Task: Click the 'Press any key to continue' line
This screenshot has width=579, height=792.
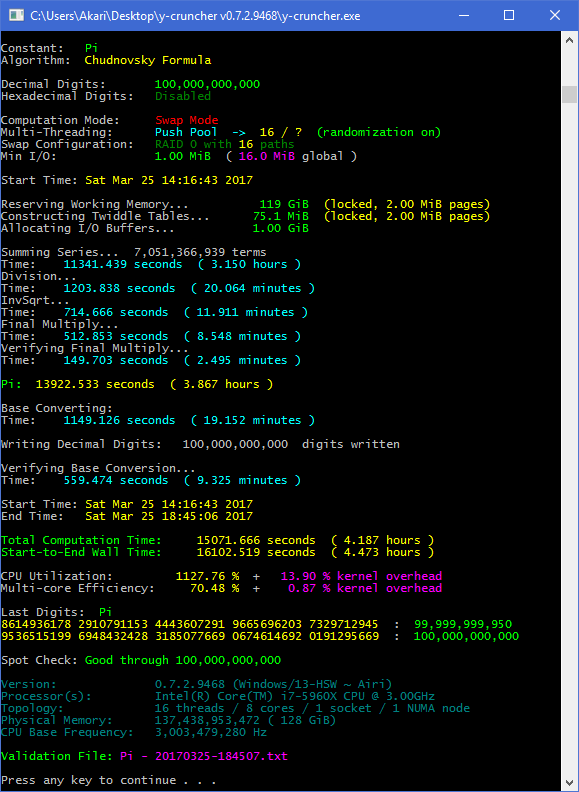Action: (x=109, y=780)
